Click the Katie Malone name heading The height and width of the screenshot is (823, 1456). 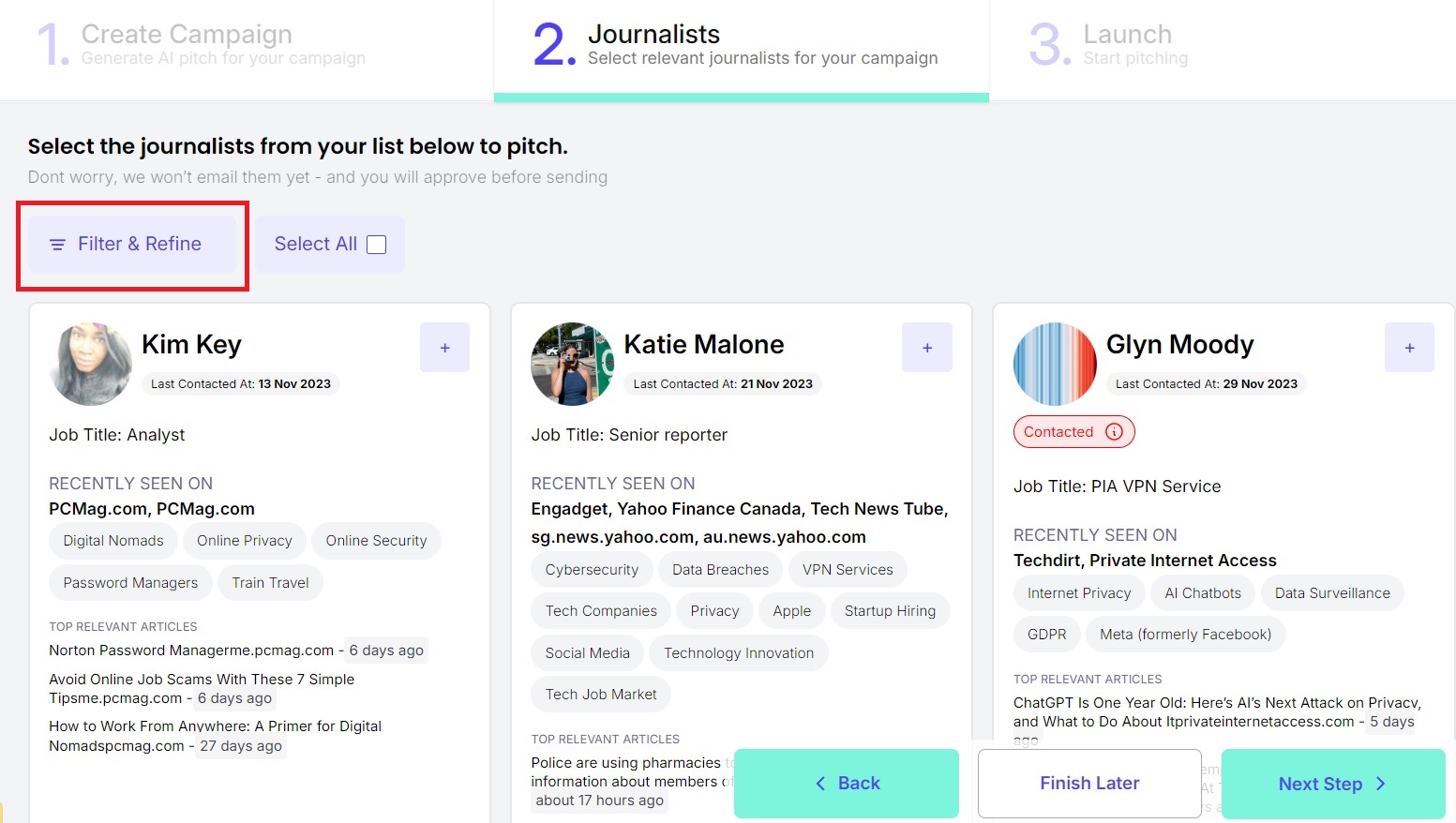coord(704,345)
